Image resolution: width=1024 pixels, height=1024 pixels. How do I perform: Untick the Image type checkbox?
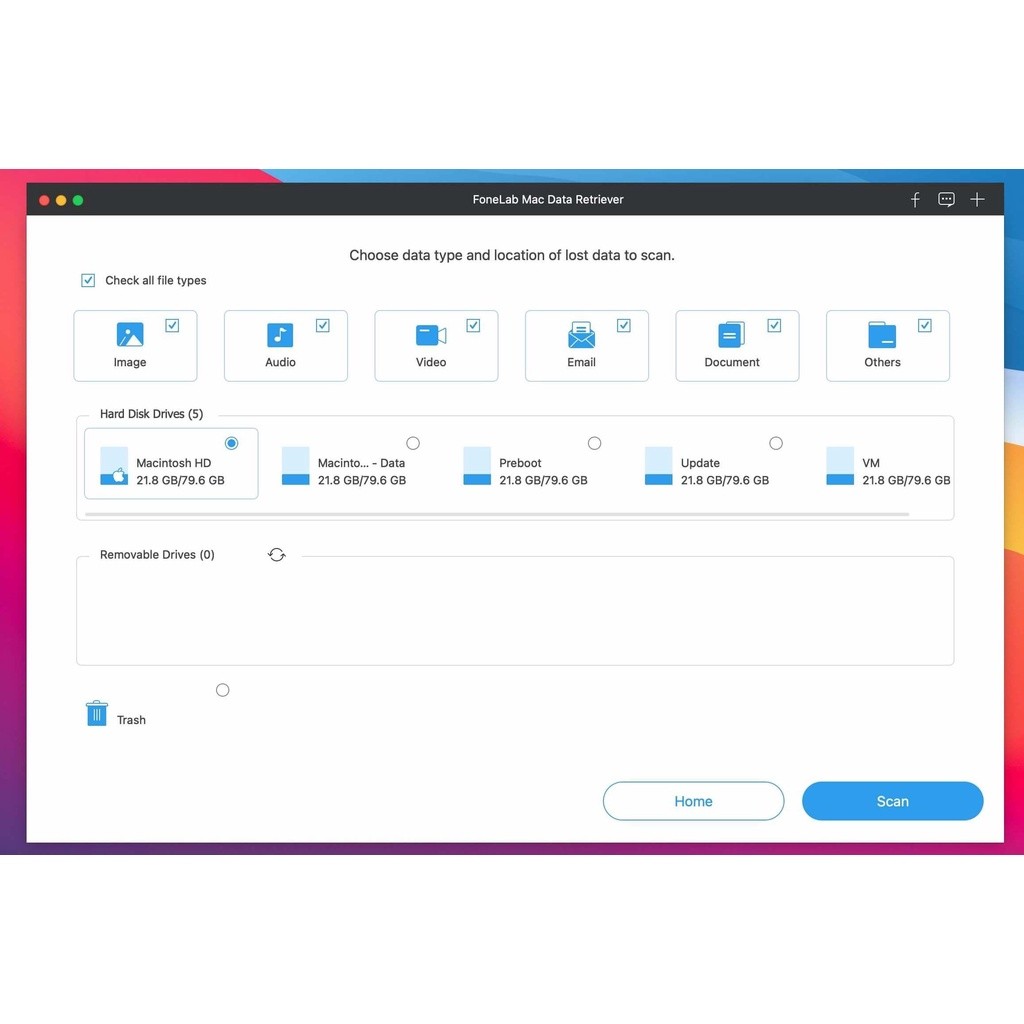[x=172, y=325]
